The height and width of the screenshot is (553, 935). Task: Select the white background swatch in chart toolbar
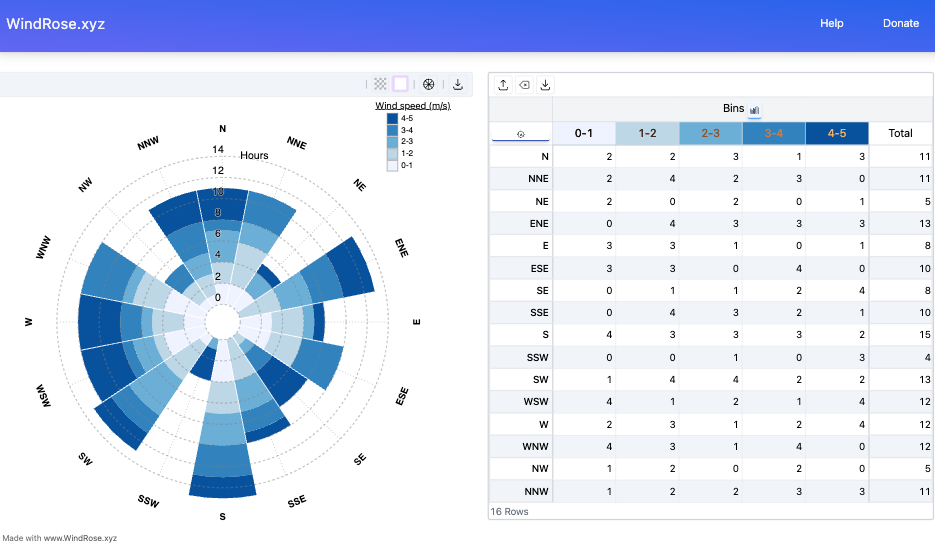point(401,85)
